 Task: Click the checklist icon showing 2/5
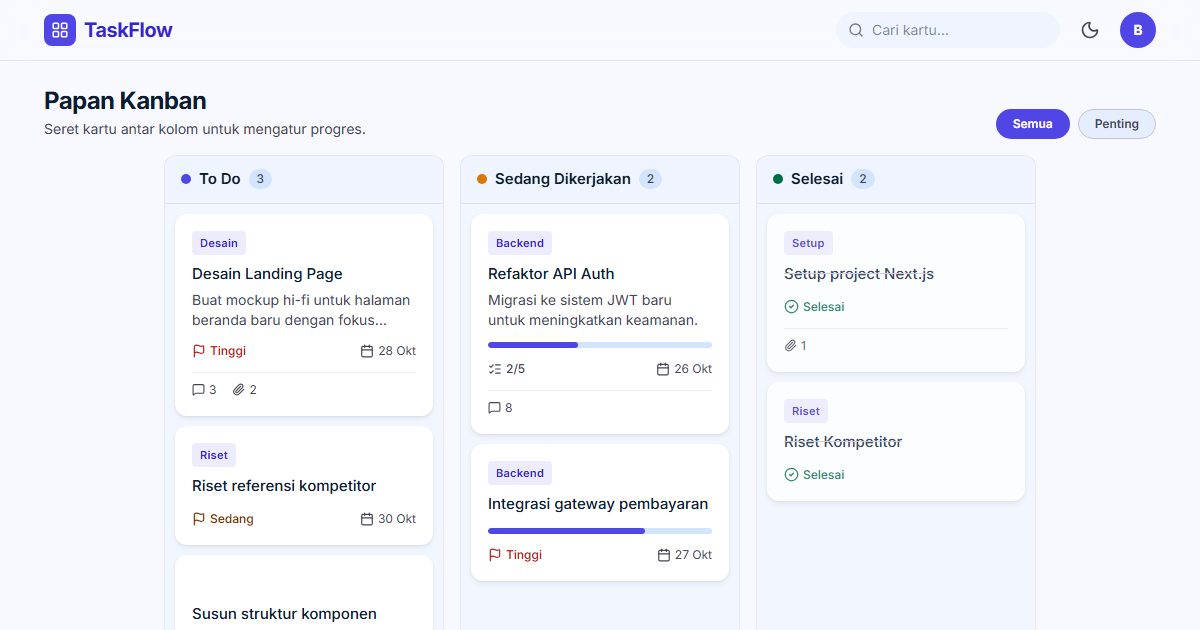pyautogui.click(x=494, y=369)
